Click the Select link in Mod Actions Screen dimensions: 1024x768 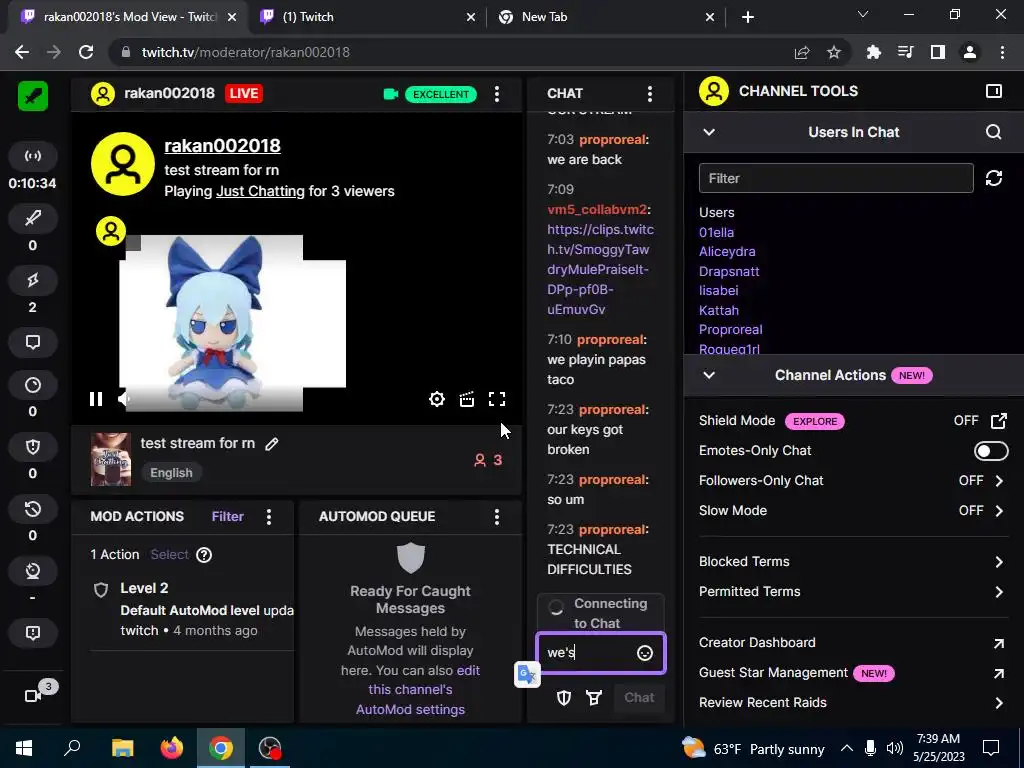coord(169,554)
